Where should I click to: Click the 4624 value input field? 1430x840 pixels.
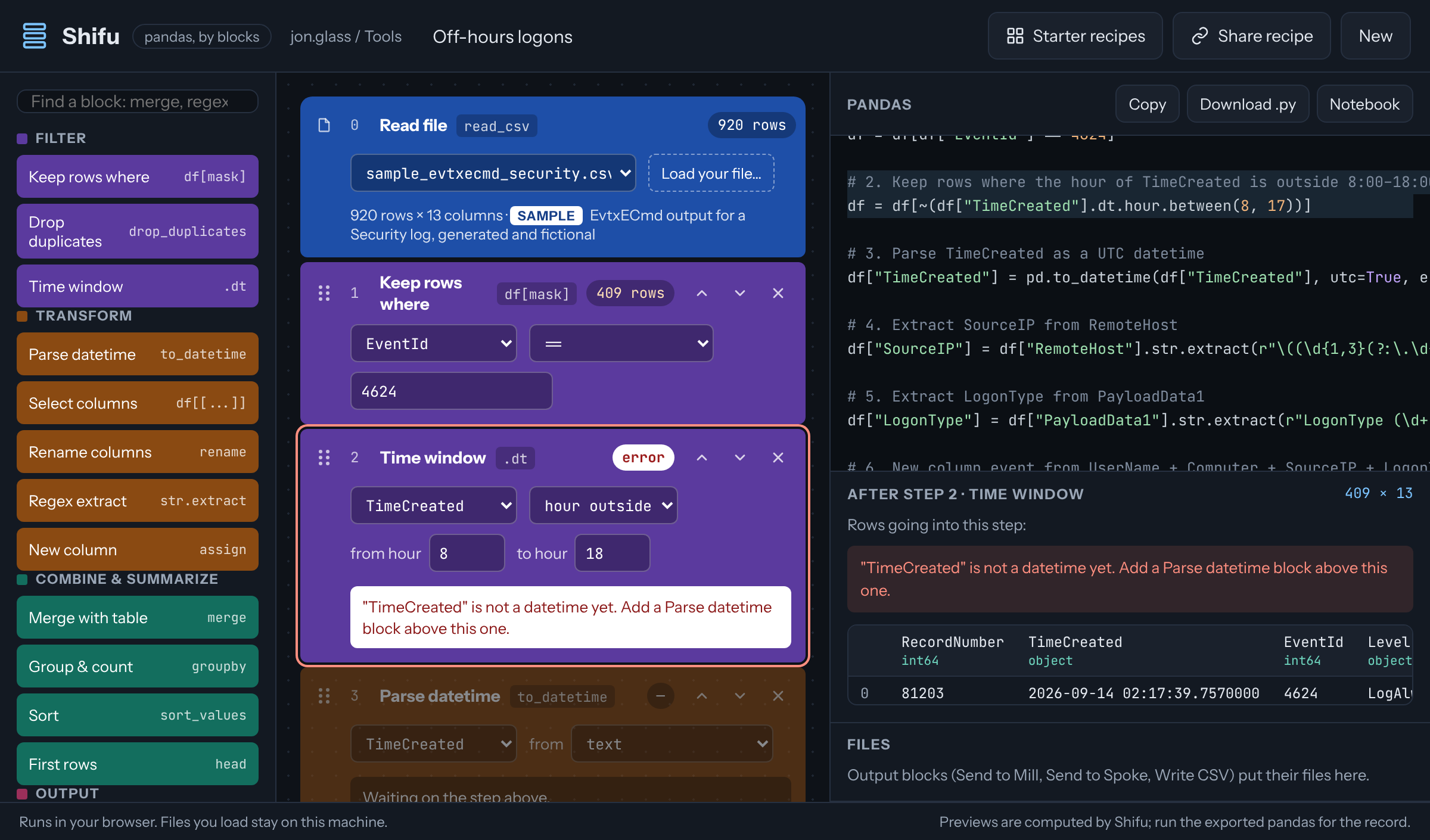click(x=451, y=391)
